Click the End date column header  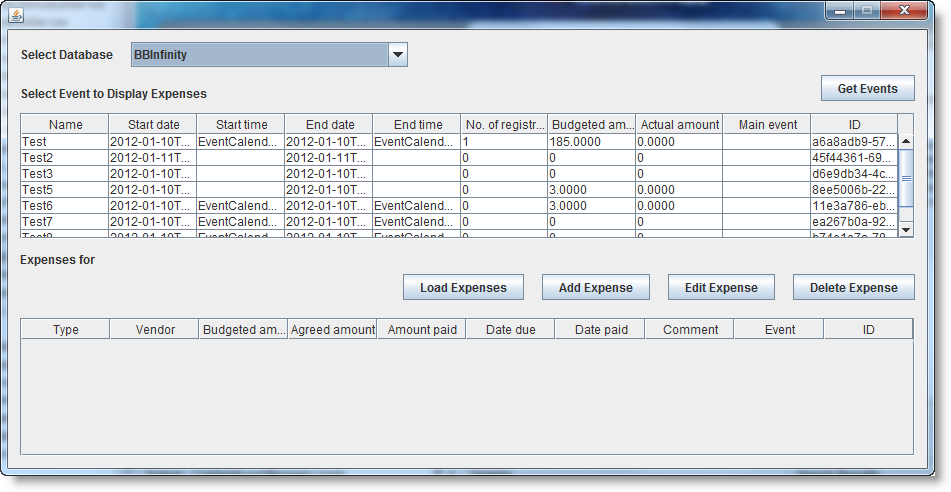click(x=329, y=124)
